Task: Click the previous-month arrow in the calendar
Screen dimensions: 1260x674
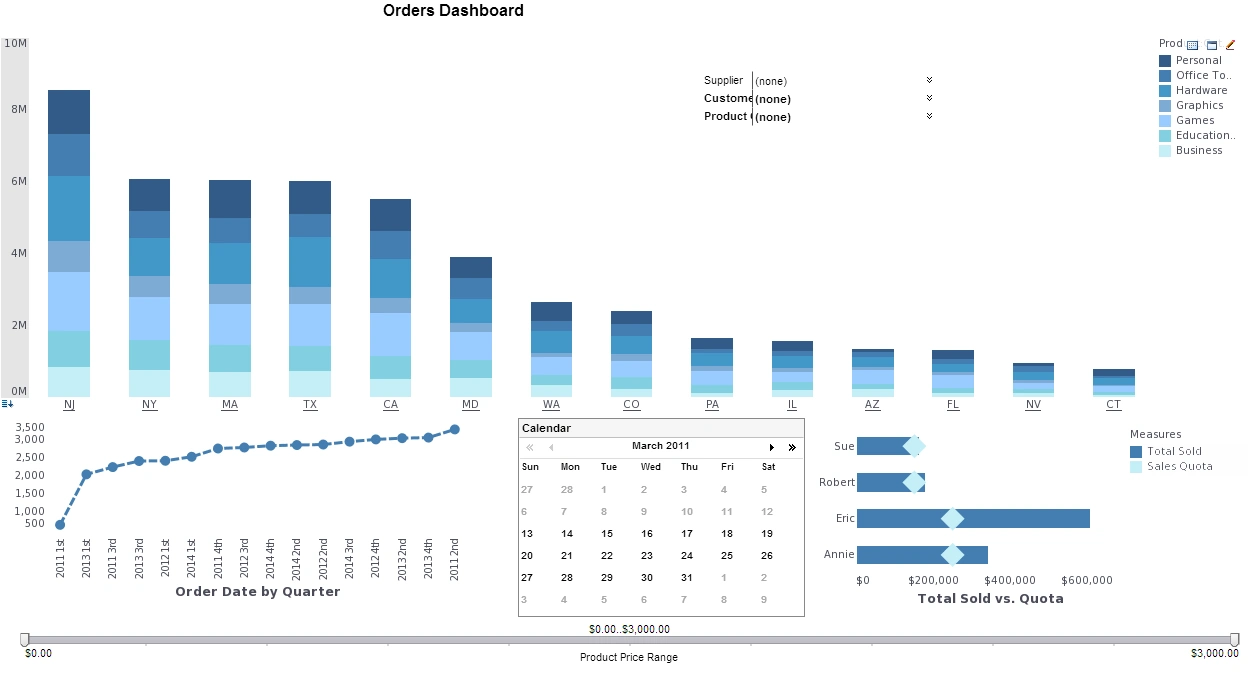Action: pos(549,446)
